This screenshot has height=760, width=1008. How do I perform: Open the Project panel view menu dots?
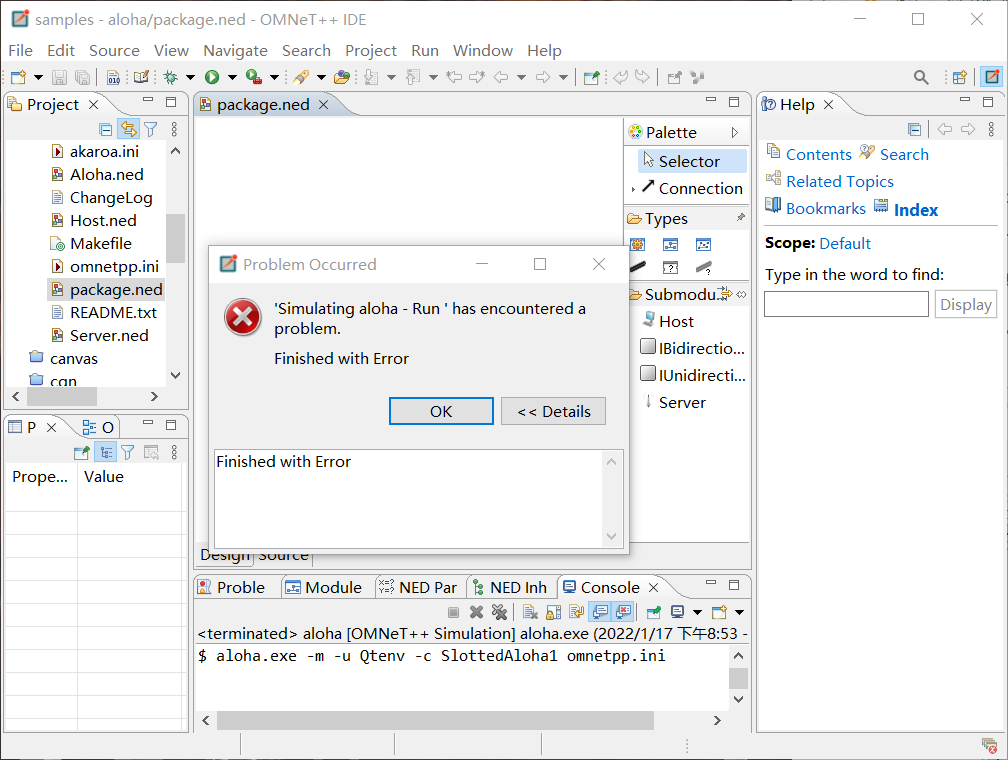(174, 129)
